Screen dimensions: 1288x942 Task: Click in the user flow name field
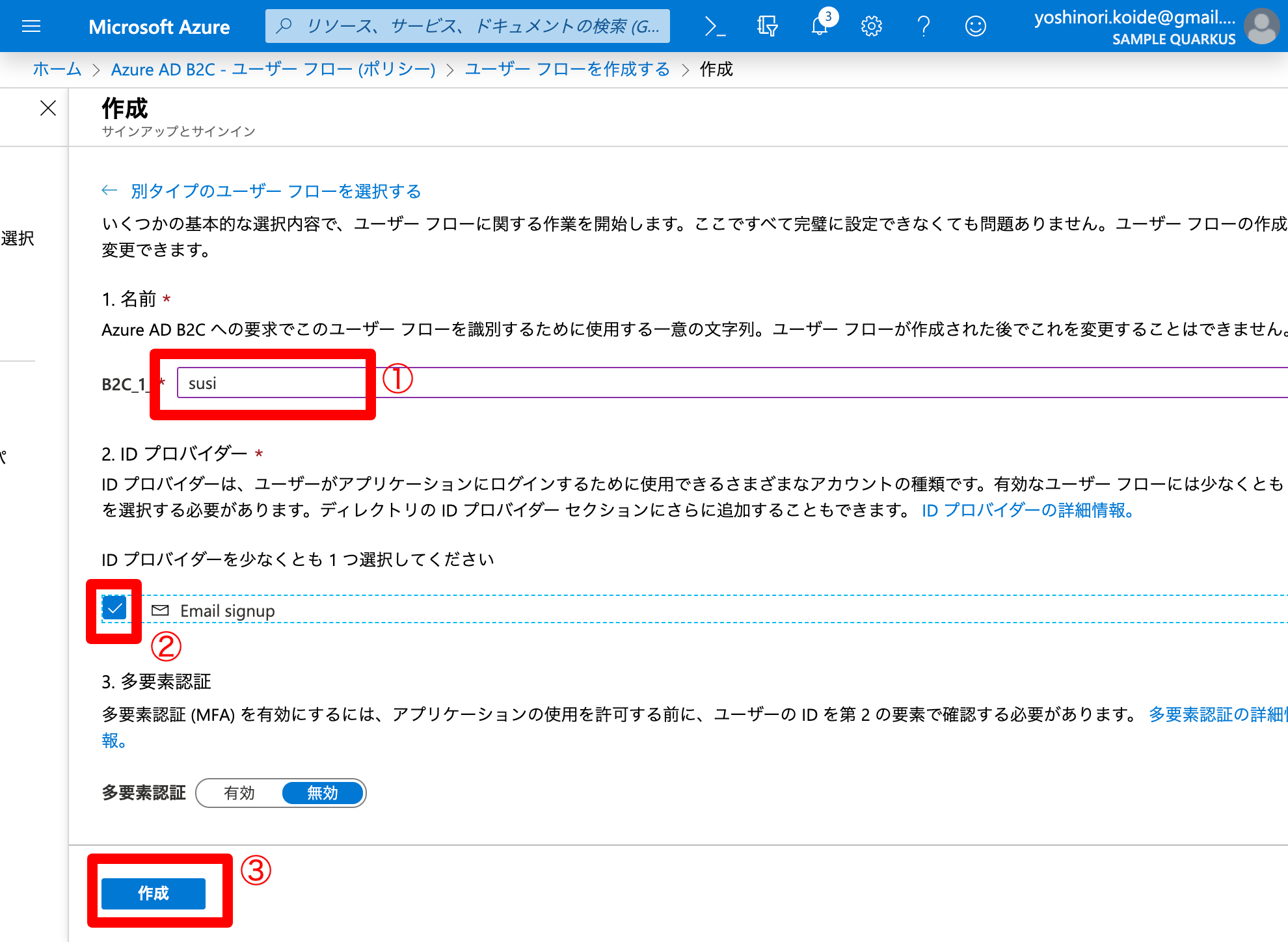[x=271, y=383]
